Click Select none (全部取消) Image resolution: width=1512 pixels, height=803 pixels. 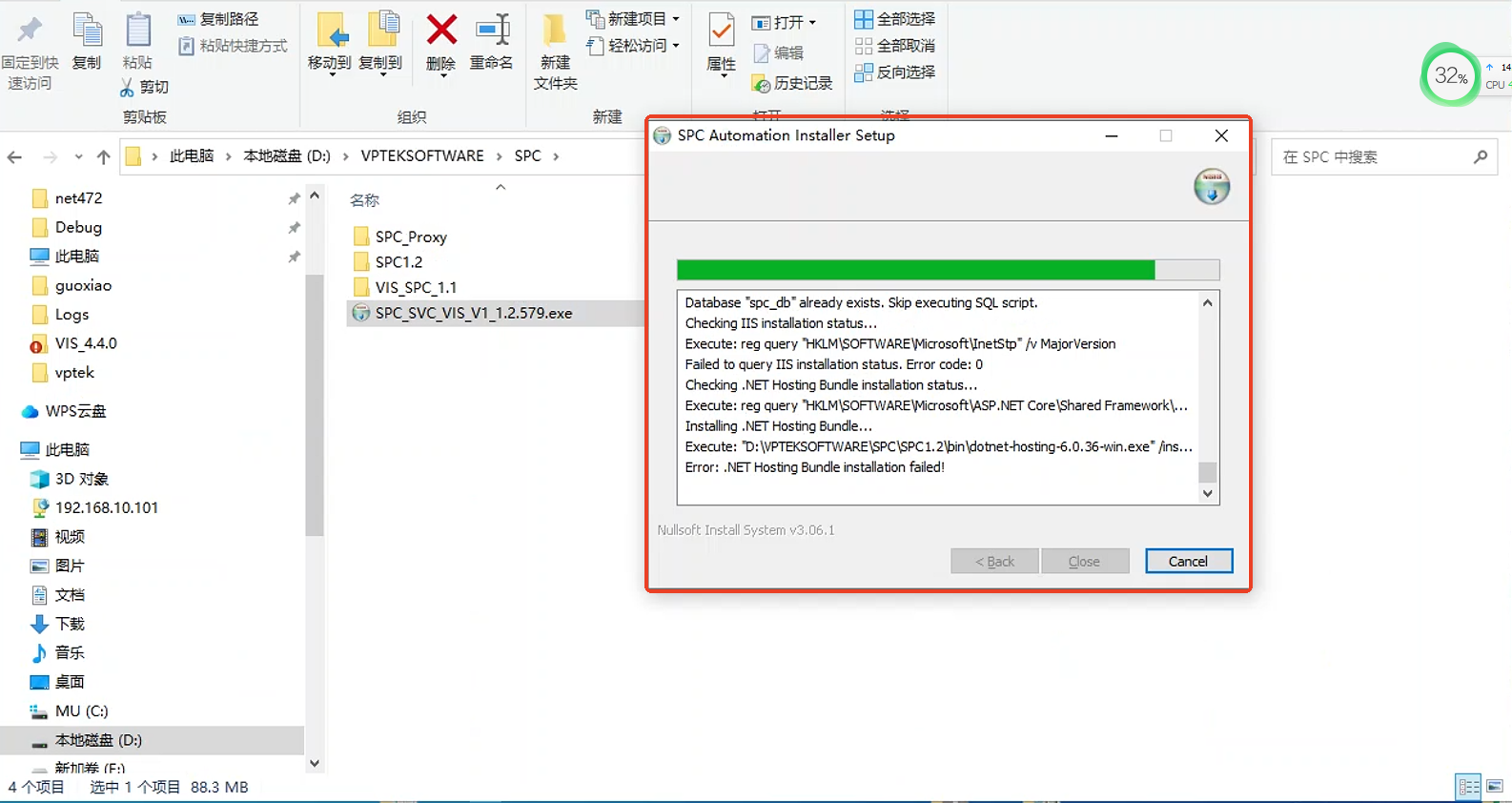[895, 46]
